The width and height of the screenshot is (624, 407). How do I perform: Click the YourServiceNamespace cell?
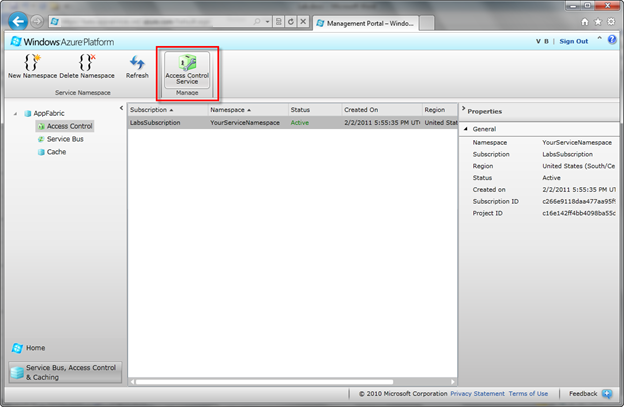tap(245, 123)
